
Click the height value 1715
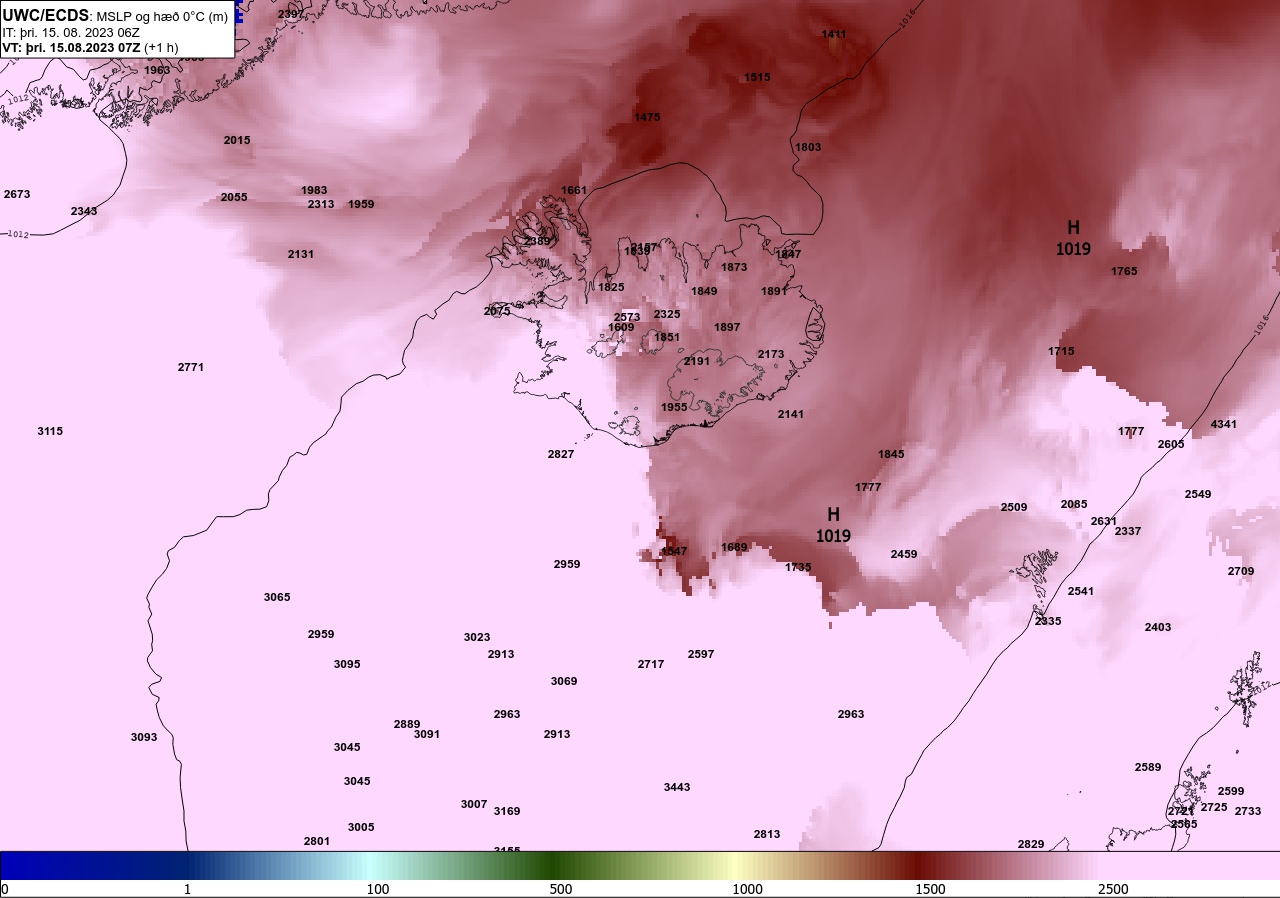pos(1061,351)
